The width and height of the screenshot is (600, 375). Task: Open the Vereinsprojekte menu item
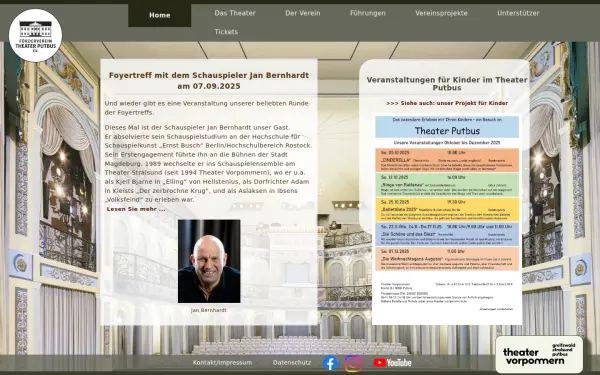(441, 13)
